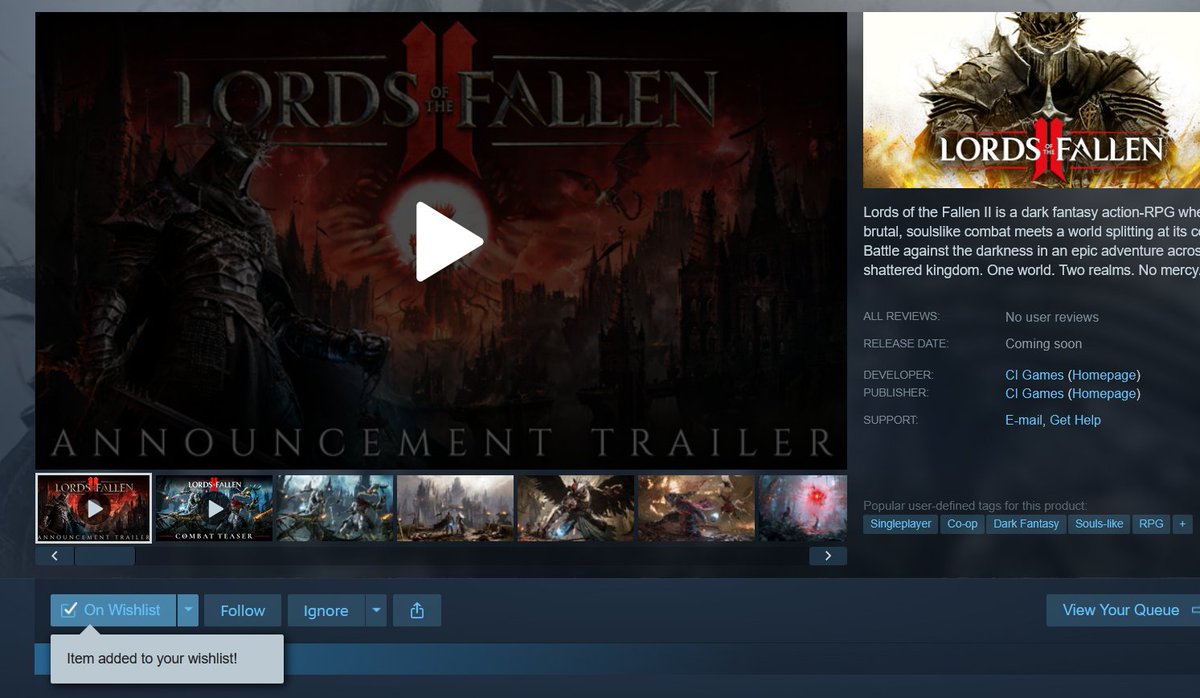1200x698 pixels.
Task: Select the Combat Teaser video thumbnail
Action: 214,508
